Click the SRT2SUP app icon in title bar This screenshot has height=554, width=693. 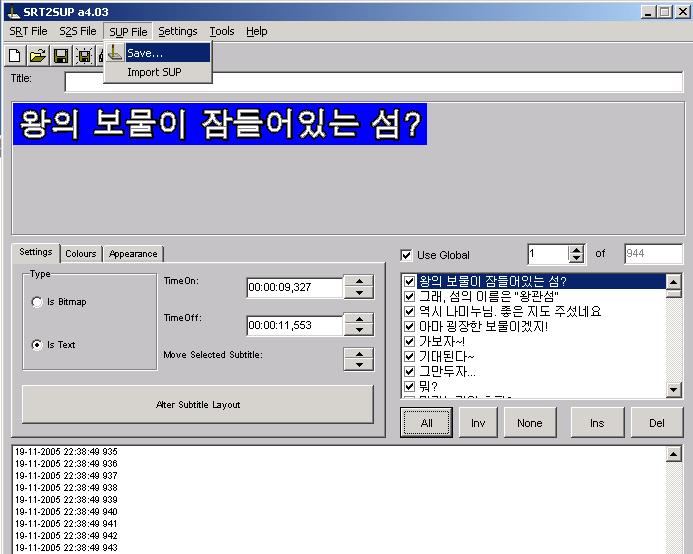tap(14, 12)
